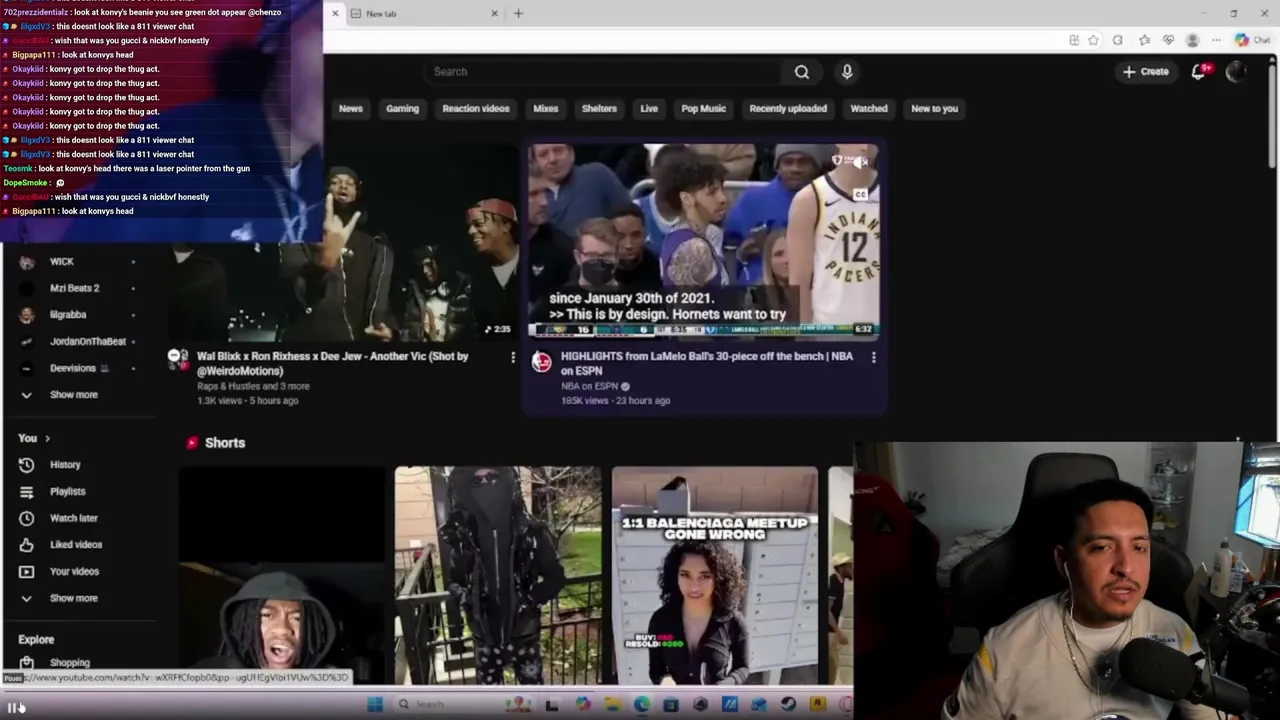Pause the stream with the pause button

pyautogui.click(x=13, y=708)
